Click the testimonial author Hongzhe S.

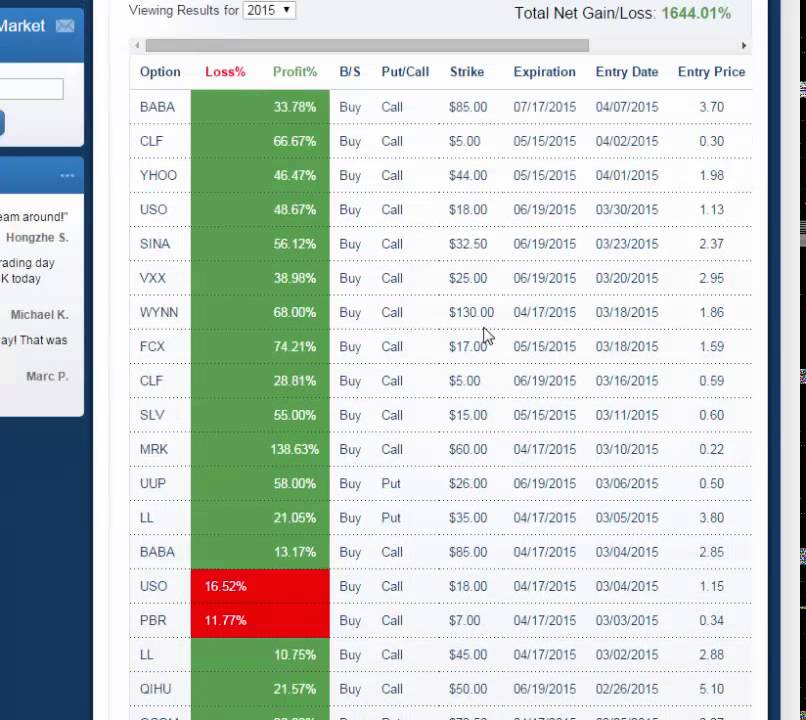pyautogui.click(x=37, y=238)
